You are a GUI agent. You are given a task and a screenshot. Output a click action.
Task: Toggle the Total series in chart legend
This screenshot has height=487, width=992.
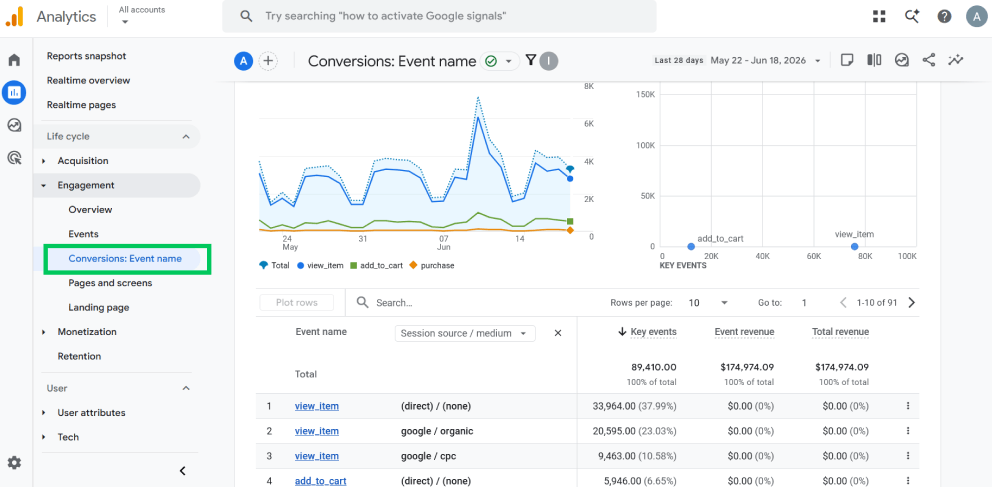point(274,265)
